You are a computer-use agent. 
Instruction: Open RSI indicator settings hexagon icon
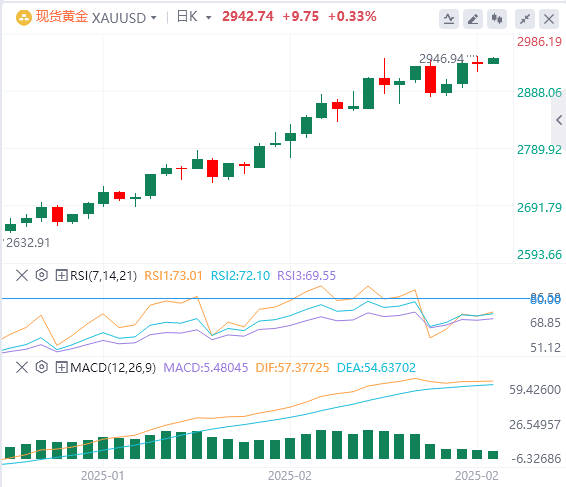tap(42, 275)
